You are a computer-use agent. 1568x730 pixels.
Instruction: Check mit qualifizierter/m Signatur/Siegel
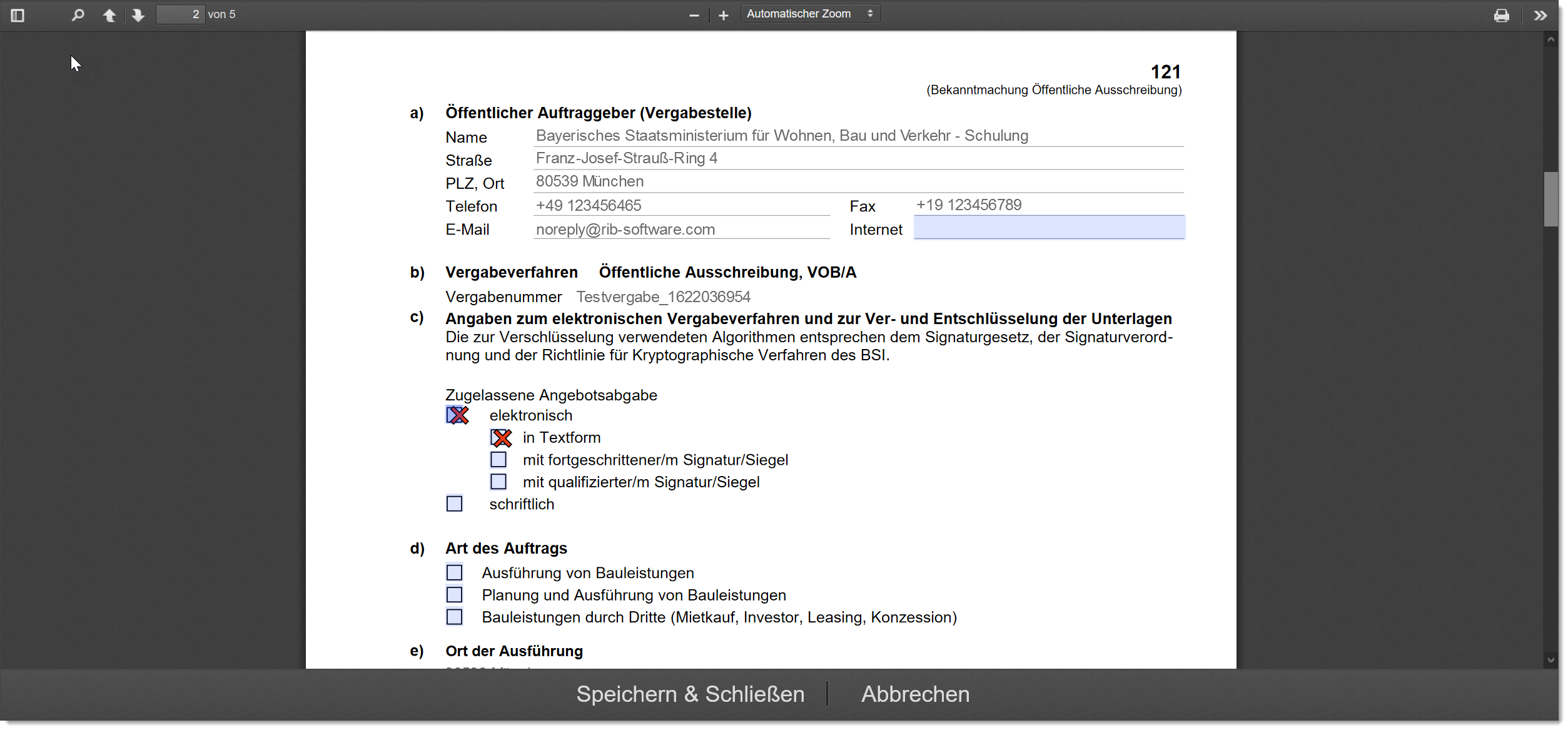[x=498, y=482]
